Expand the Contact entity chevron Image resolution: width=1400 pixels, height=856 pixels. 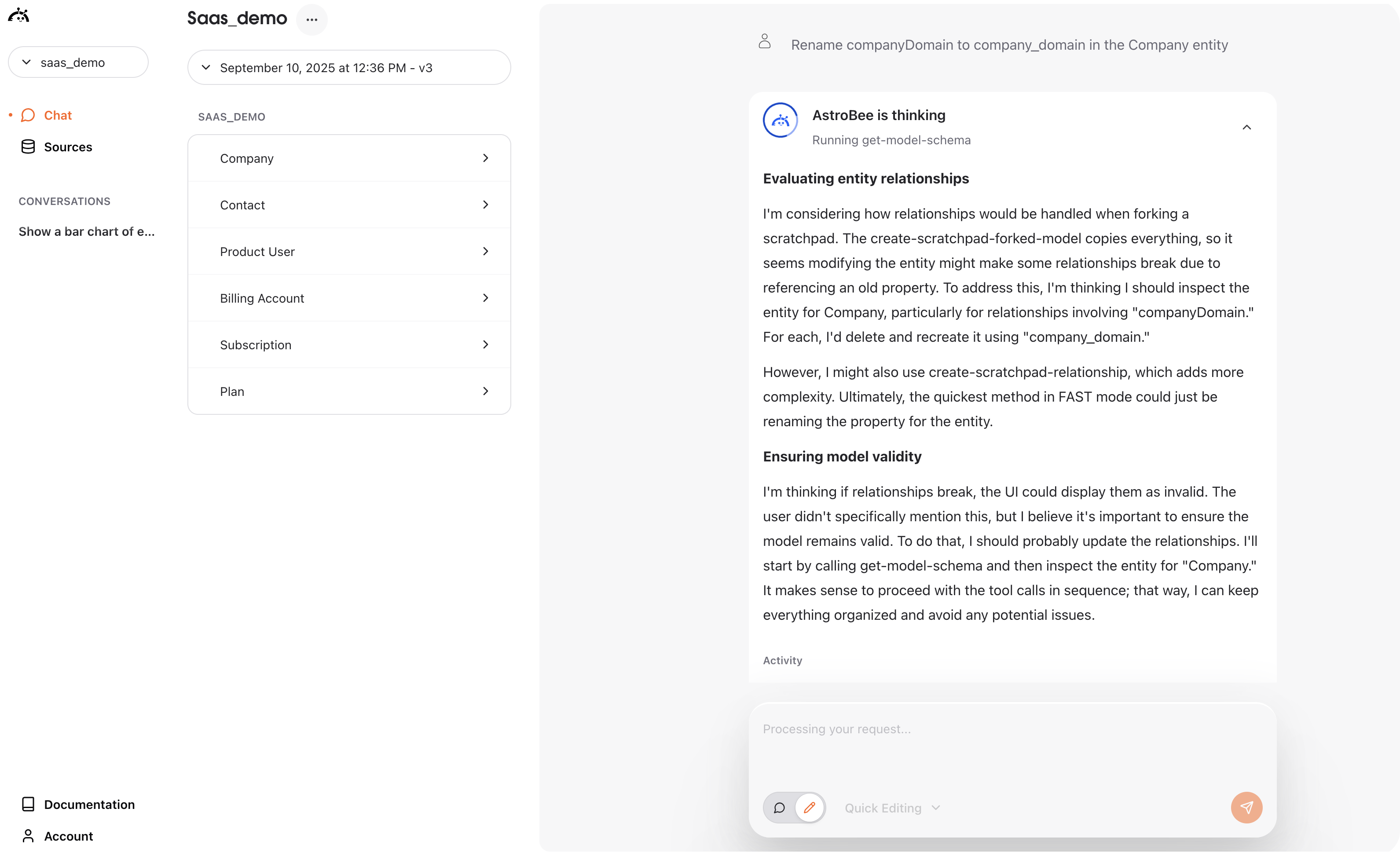(x=485, y=205)
